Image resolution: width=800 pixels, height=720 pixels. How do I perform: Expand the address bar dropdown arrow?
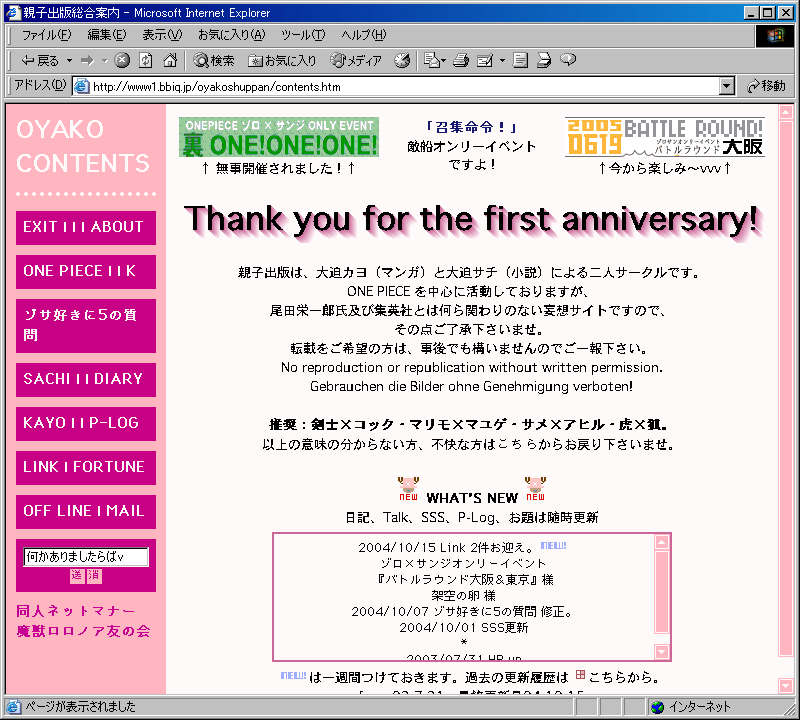[x=727, y=87]
